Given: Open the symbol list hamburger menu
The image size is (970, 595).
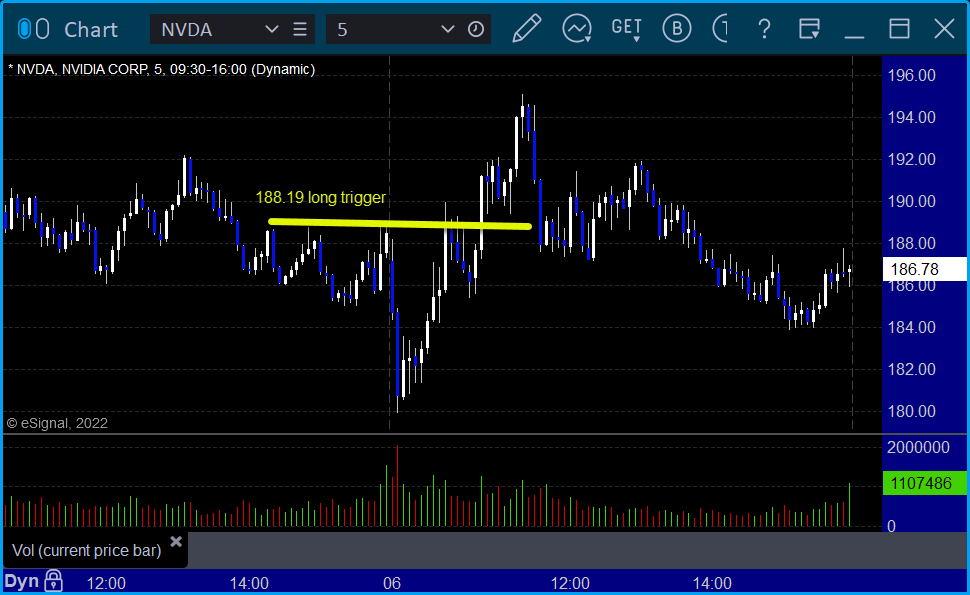Looking at the screenshot, I should tap(300, 29).
